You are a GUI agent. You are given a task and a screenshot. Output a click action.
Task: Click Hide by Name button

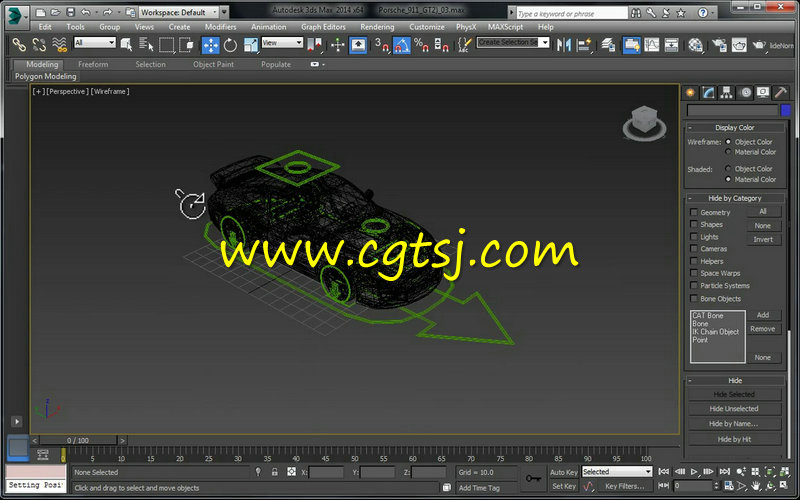(x=734, y=423)
